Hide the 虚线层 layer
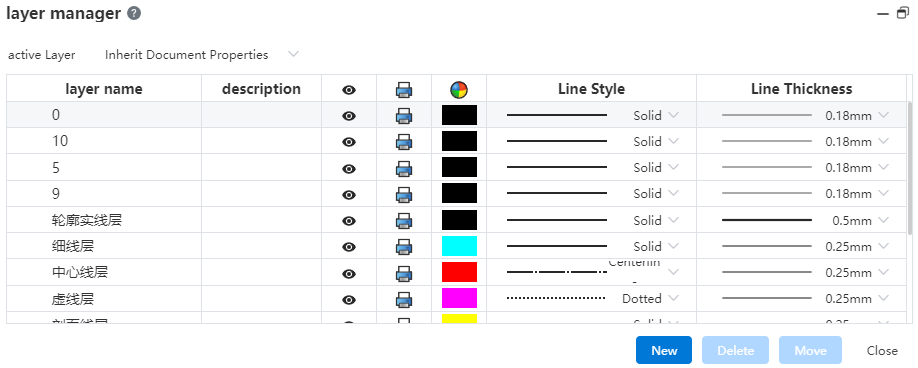Image resolution: width=918 pixels, height=368 pixels. [x=349, y=300]
